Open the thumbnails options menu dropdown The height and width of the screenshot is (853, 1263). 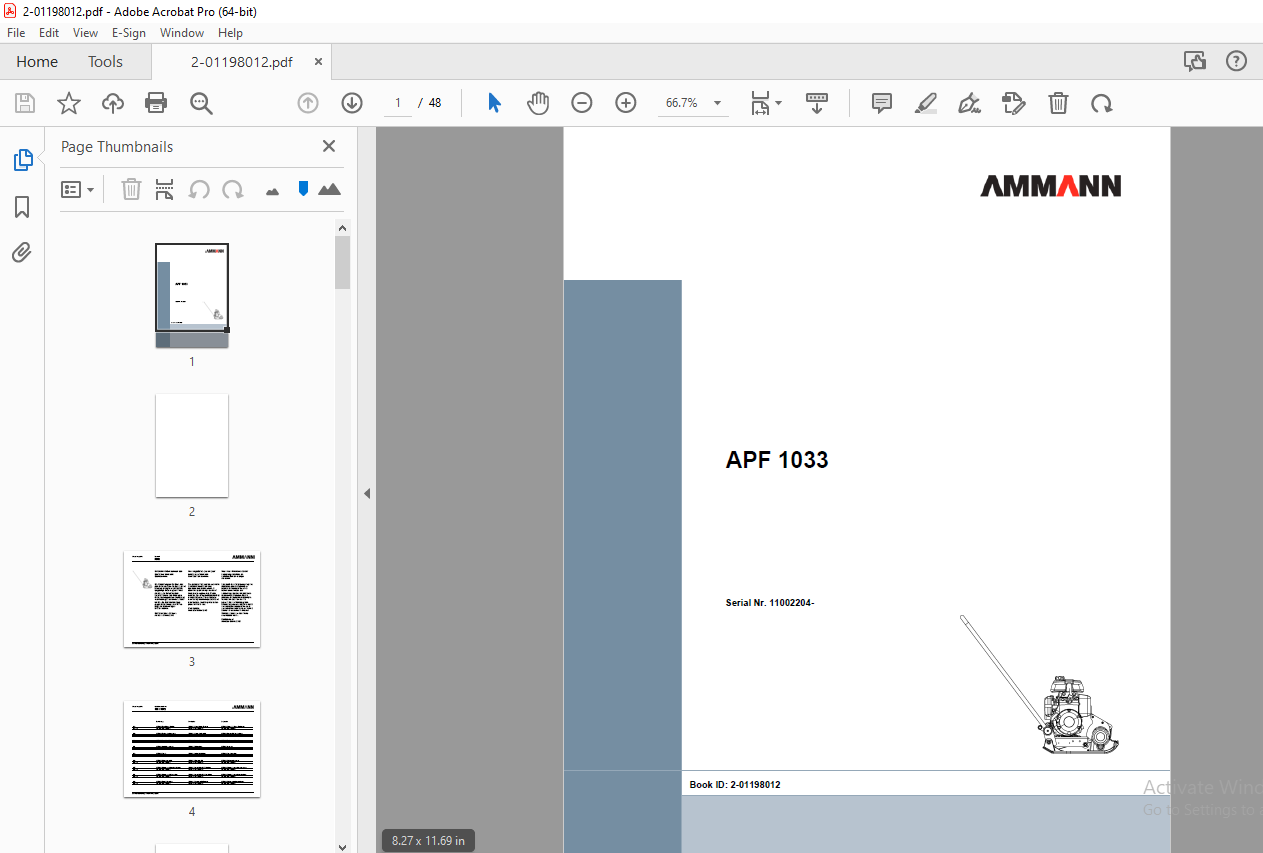click(x=77, y=189)
